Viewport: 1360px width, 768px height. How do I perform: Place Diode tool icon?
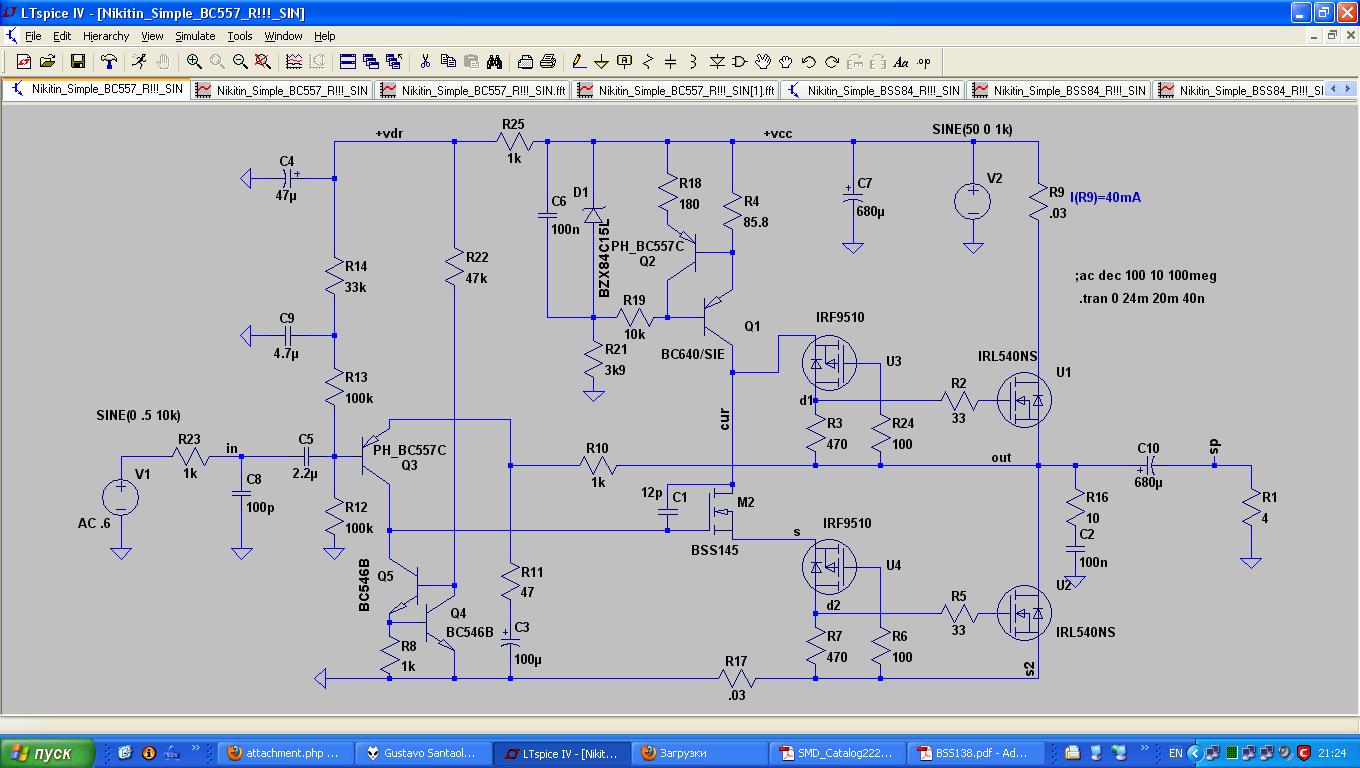tap(717, 62)
